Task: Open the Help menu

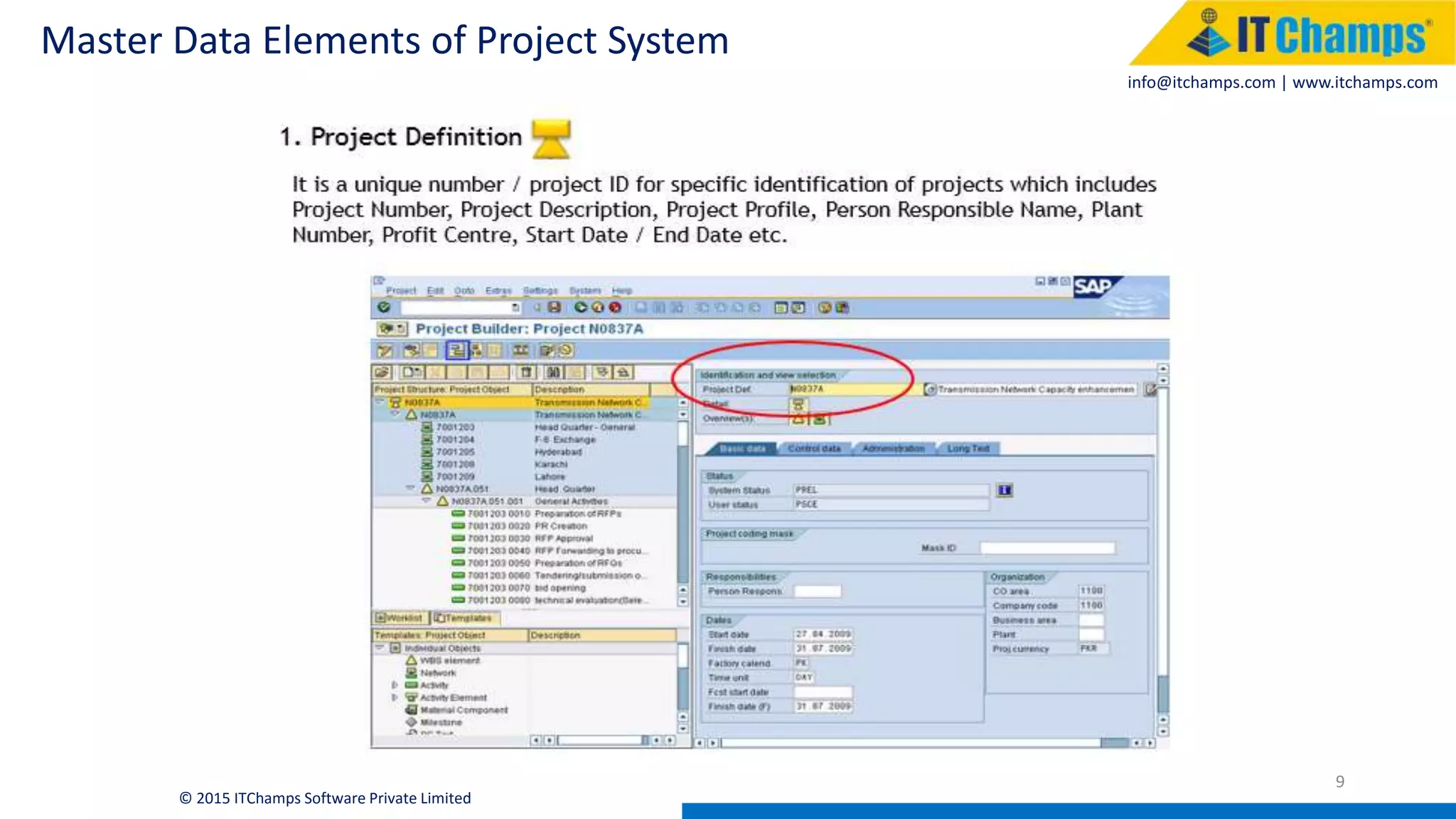Action: (622, 291)
